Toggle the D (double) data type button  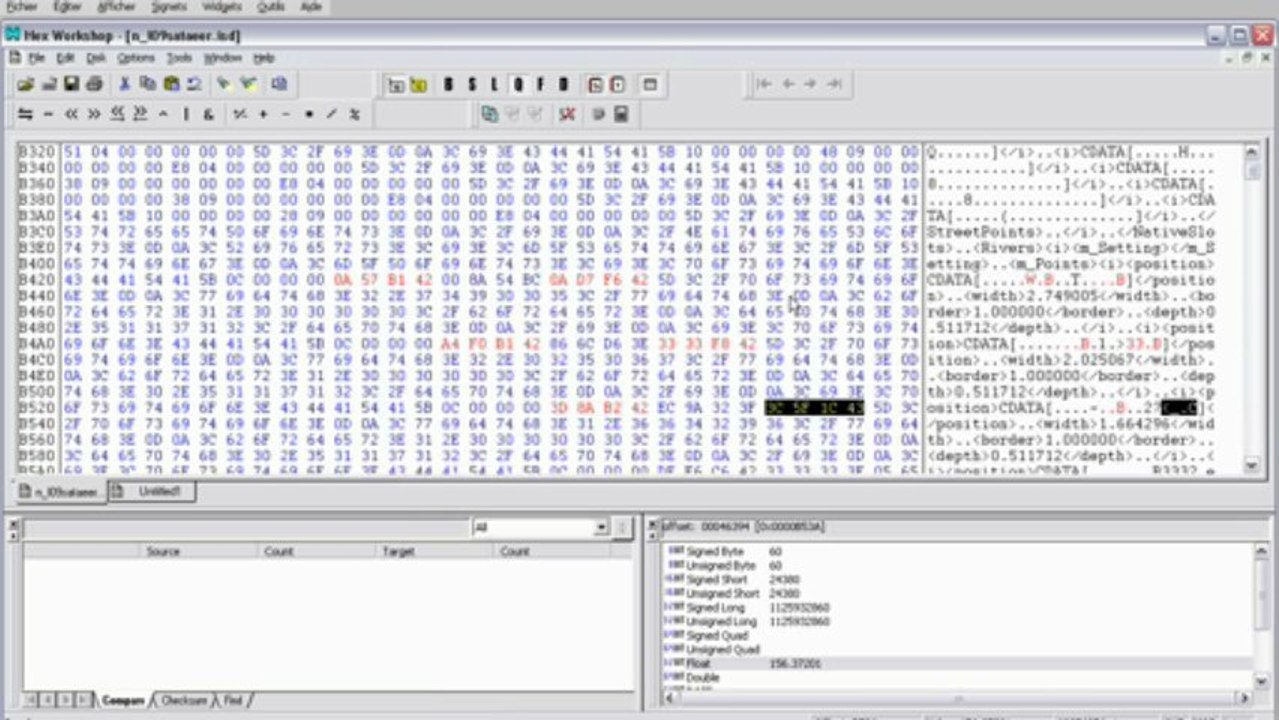(564, 85)
